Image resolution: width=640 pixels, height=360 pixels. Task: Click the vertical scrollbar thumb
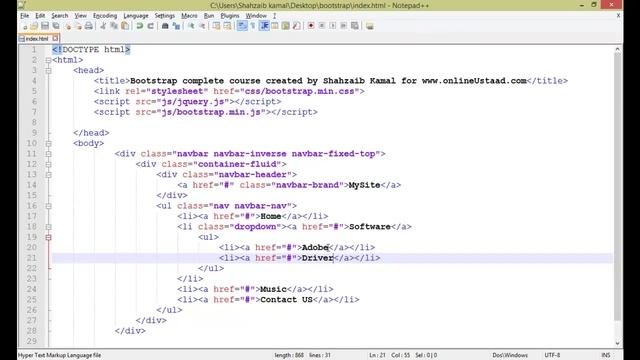point(618,186)
